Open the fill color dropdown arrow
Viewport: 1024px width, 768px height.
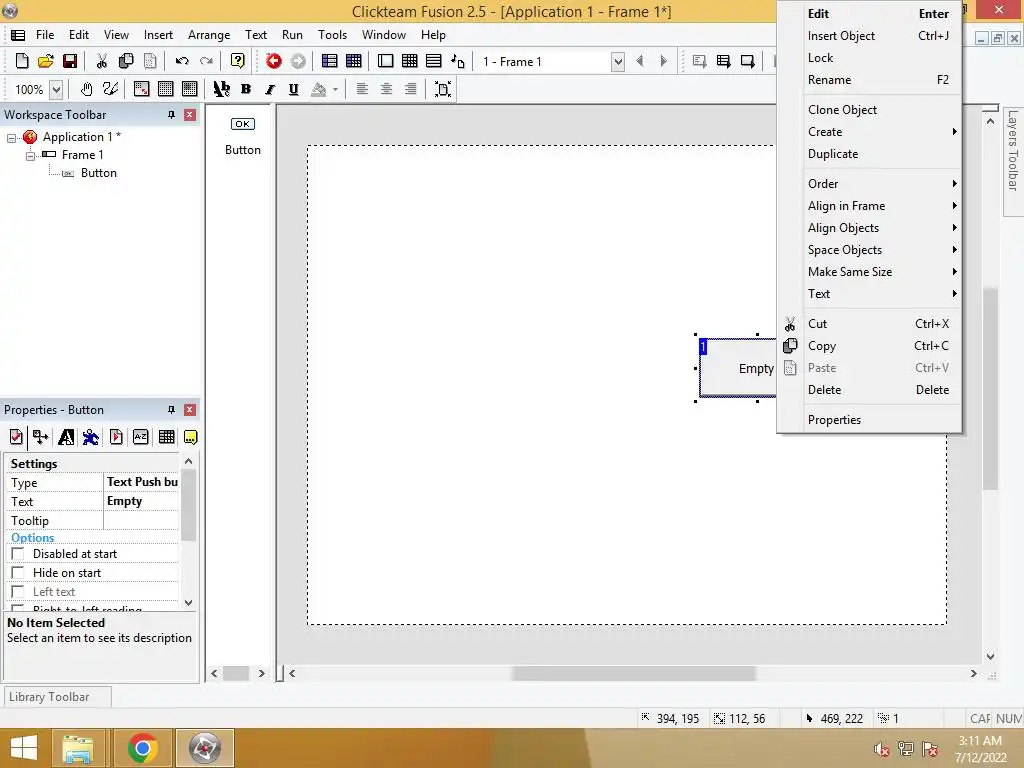click(335, 89)
